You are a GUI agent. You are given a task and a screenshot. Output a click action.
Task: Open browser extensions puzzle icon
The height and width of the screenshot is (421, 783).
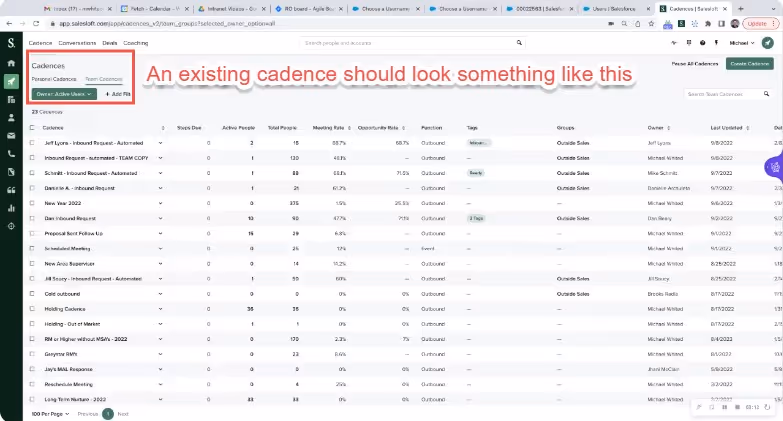coord(708,23)
